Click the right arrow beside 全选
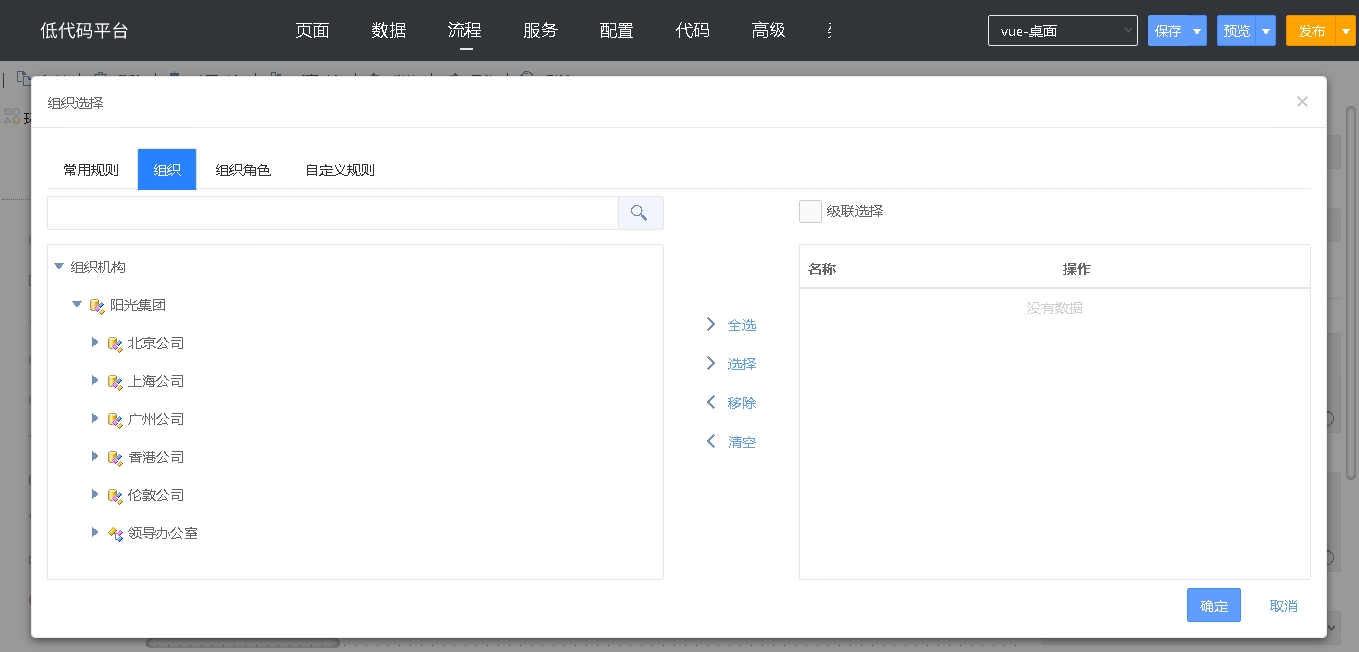Viewport: 1359px width, 652px height. click(711, 324)
